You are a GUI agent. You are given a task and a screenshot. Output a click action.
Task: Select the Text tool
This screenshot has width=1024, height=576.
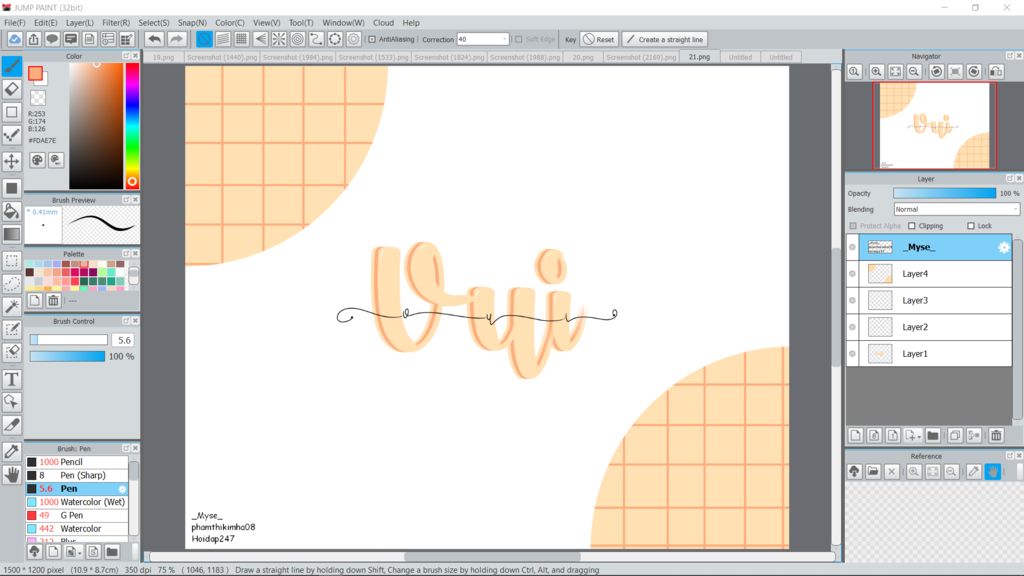[x=12, y=379]
